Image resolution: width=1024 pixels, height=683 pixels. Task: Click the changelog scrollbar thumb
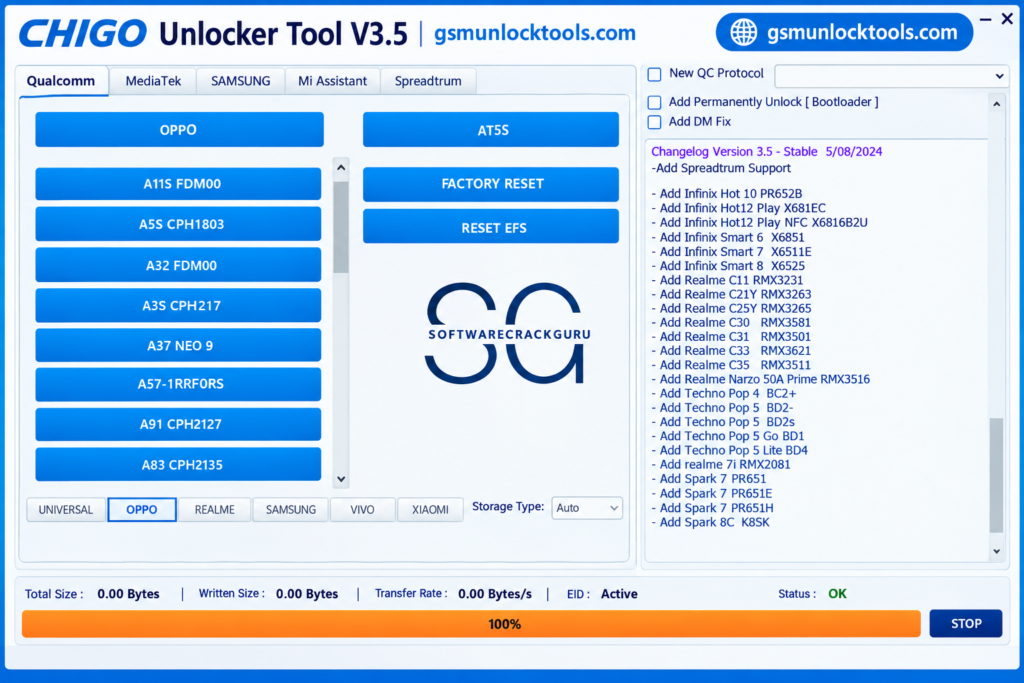(997, 475)
